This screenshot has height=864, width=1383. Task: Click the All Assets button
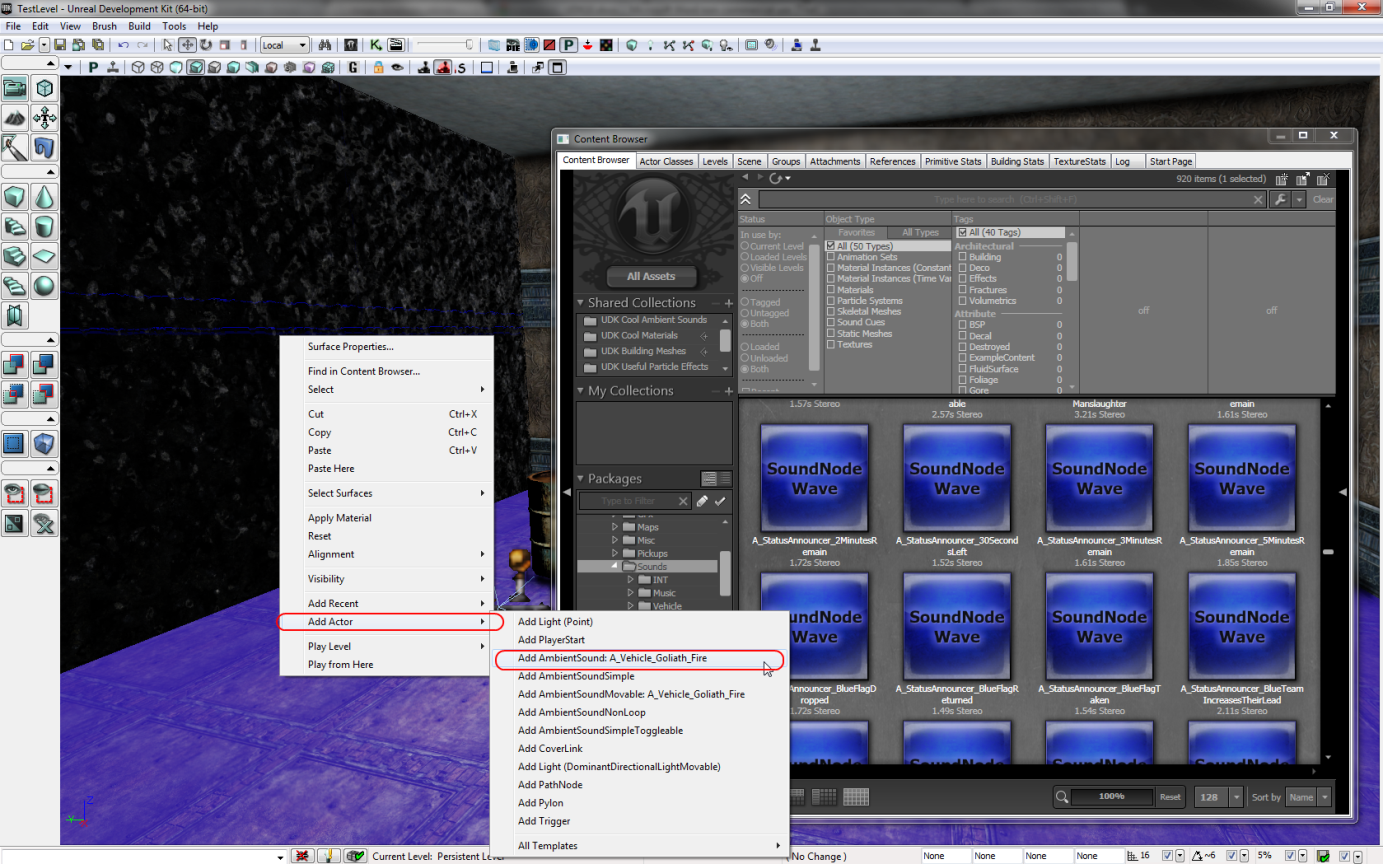651,276
